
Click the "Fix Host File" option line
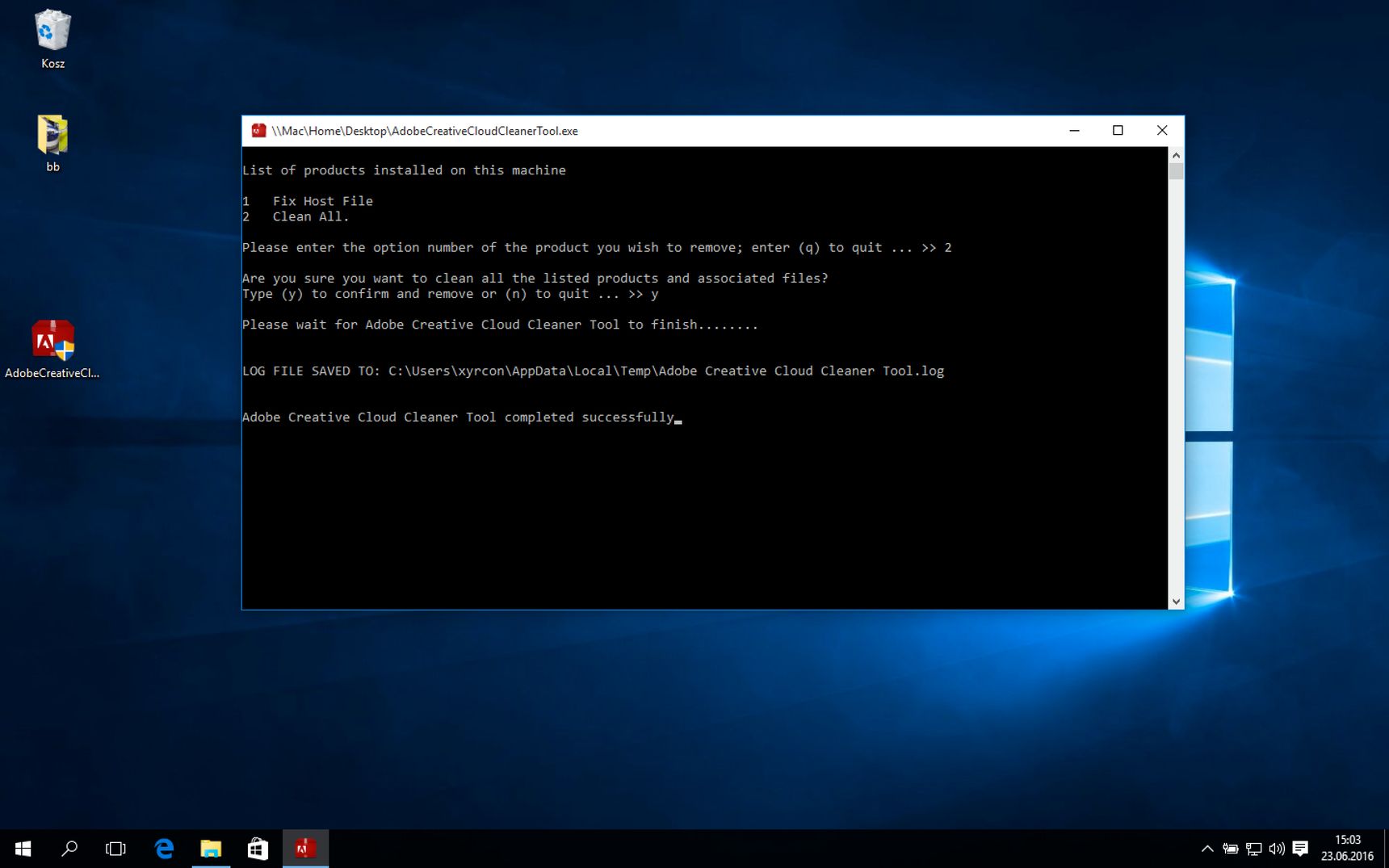(x=308, y=201)
